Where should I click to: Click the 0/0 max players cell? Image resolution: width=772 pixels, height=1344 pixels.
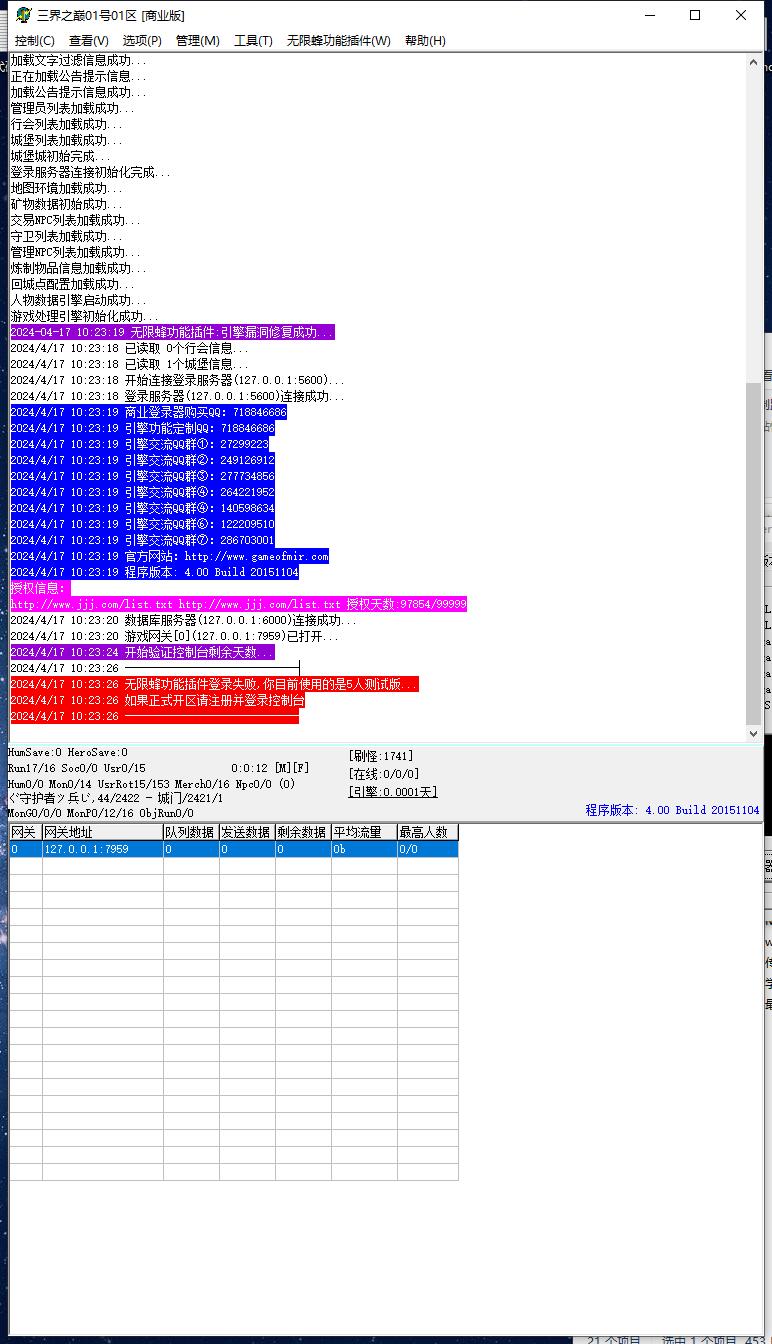427,849
